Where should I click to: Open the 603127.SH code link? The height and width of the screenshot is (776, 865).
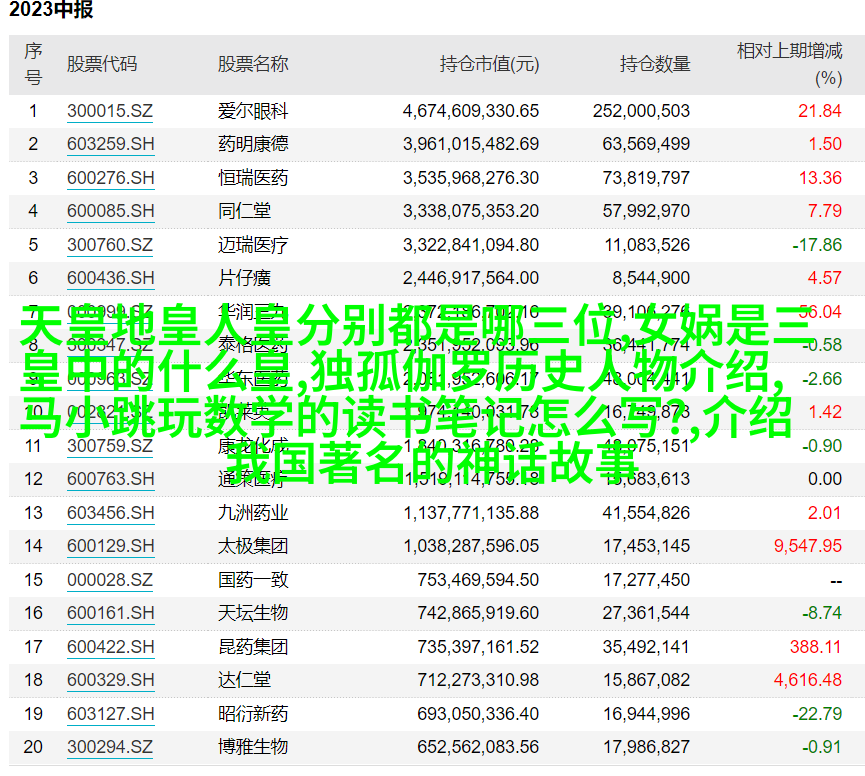(110, 714)
